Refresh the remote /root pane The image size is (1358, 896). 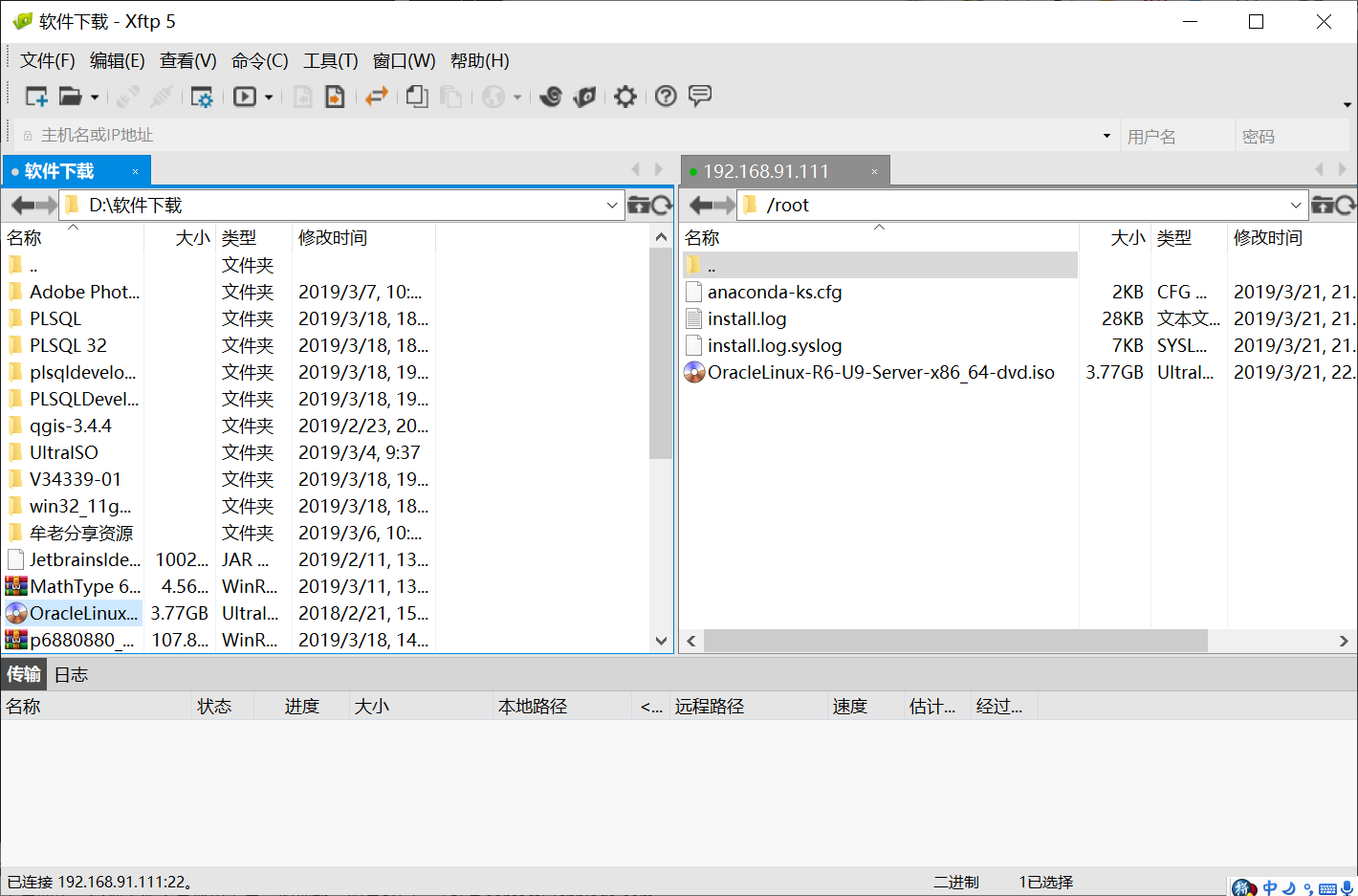[1347, 205]
